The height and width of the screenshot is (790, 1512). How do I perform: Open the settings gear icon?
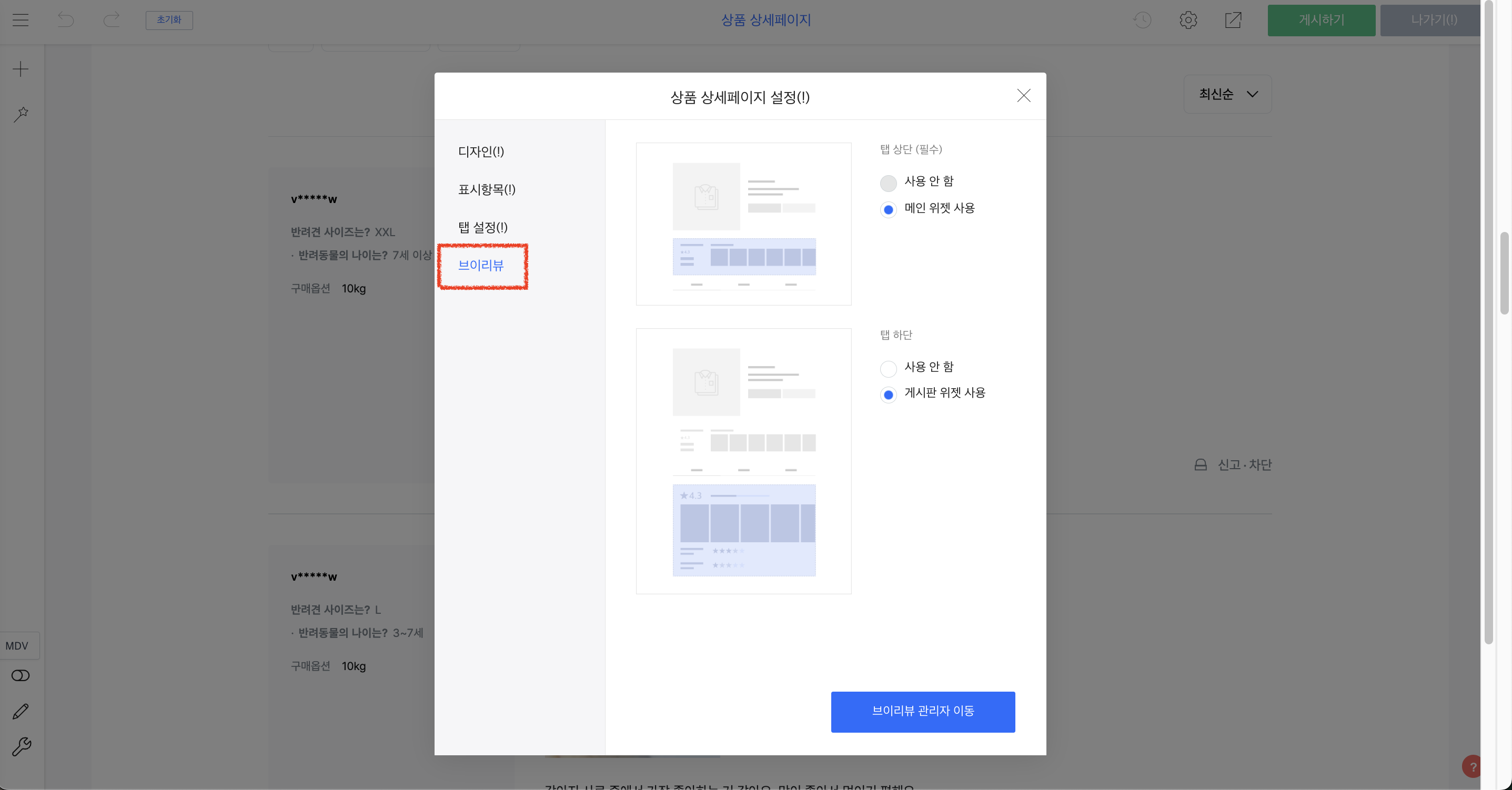click(1188, 20)
